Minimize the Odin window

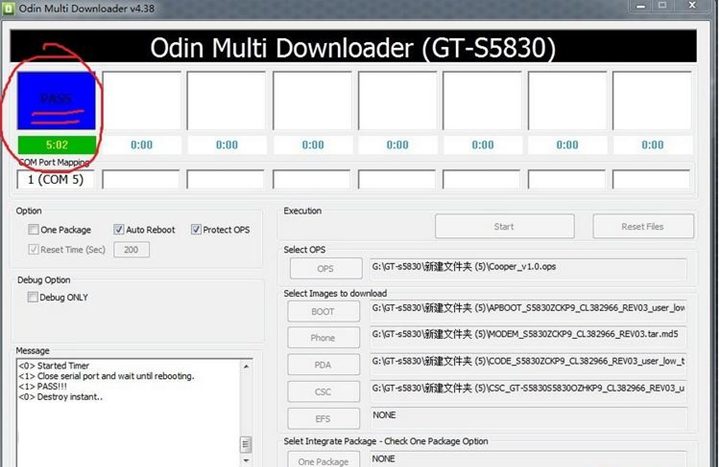(641, 6)
